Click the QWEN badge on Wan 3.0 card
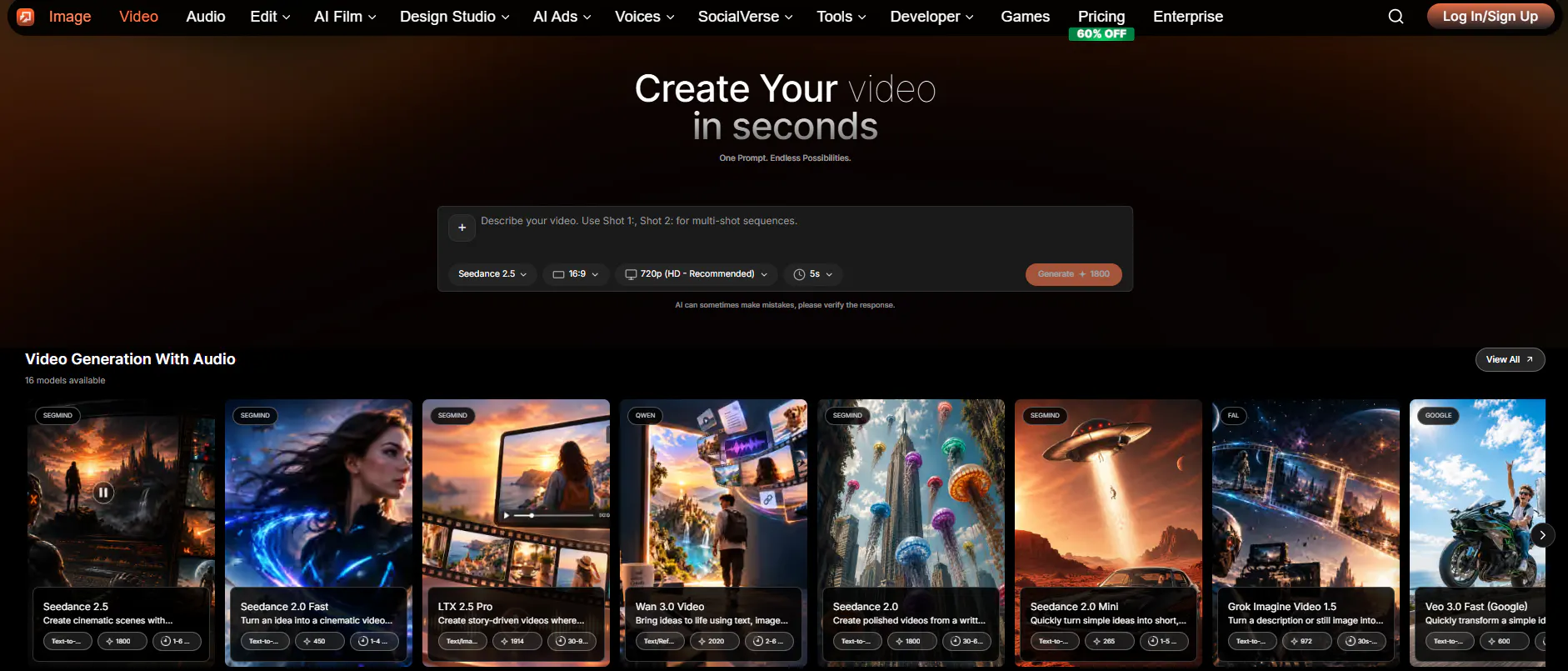 [x=646, y=415]
